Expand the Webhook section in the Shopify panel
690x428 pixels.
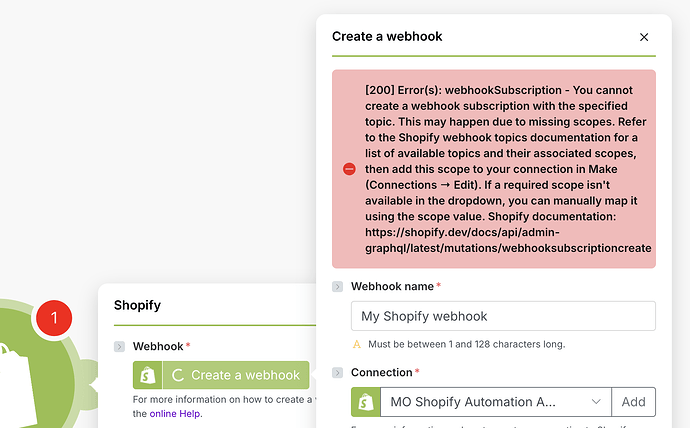point(120,347)
